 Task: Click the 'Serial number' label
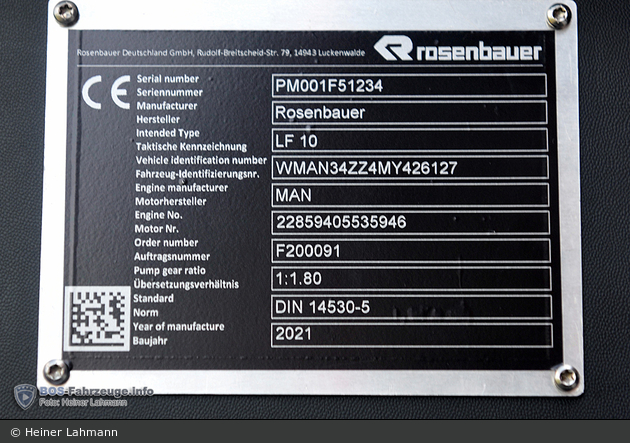[168, 79]
